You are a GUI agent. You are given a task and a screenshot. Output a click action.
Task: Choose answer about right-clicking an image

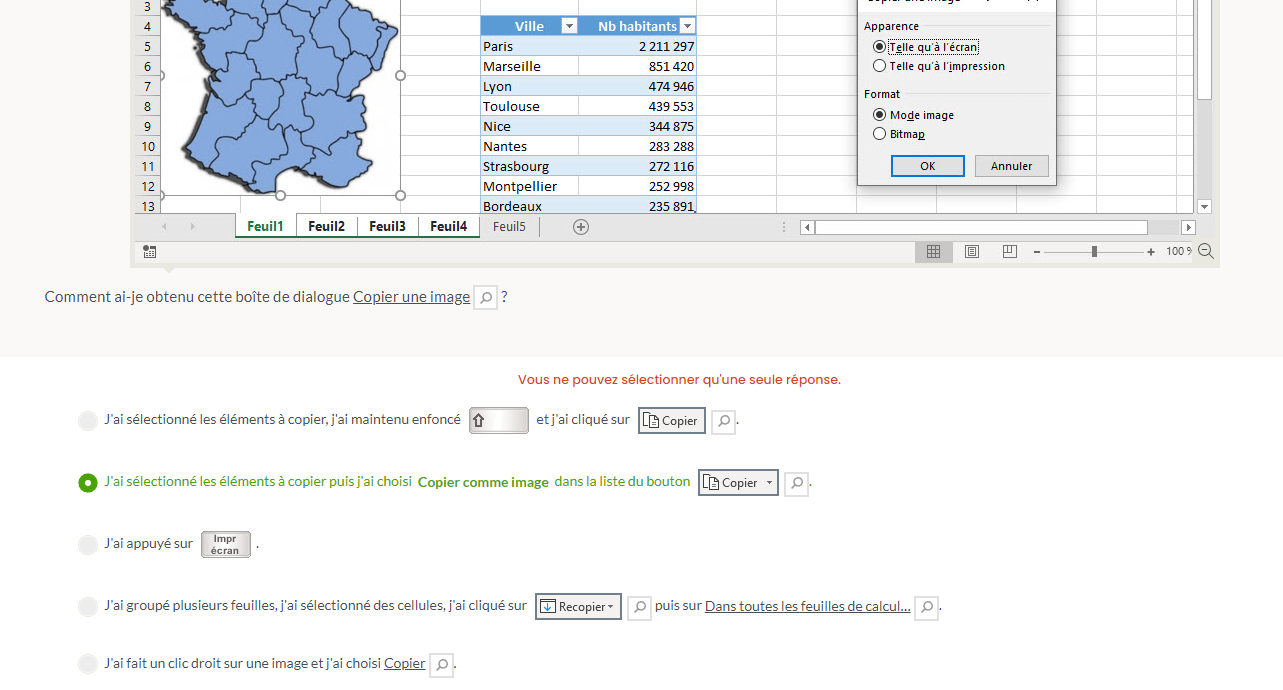88,664
